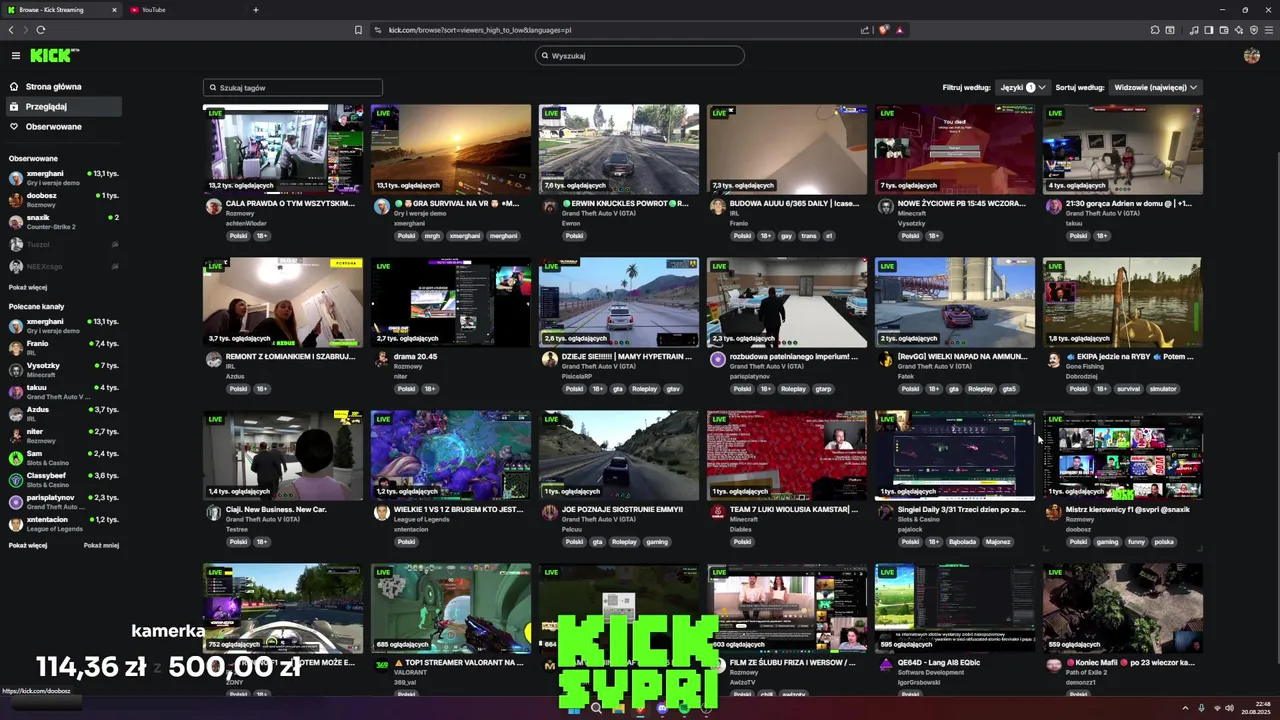1280x720 pixels.
Task: Open the music note toolbar icon
Action: pos(1194,30)
